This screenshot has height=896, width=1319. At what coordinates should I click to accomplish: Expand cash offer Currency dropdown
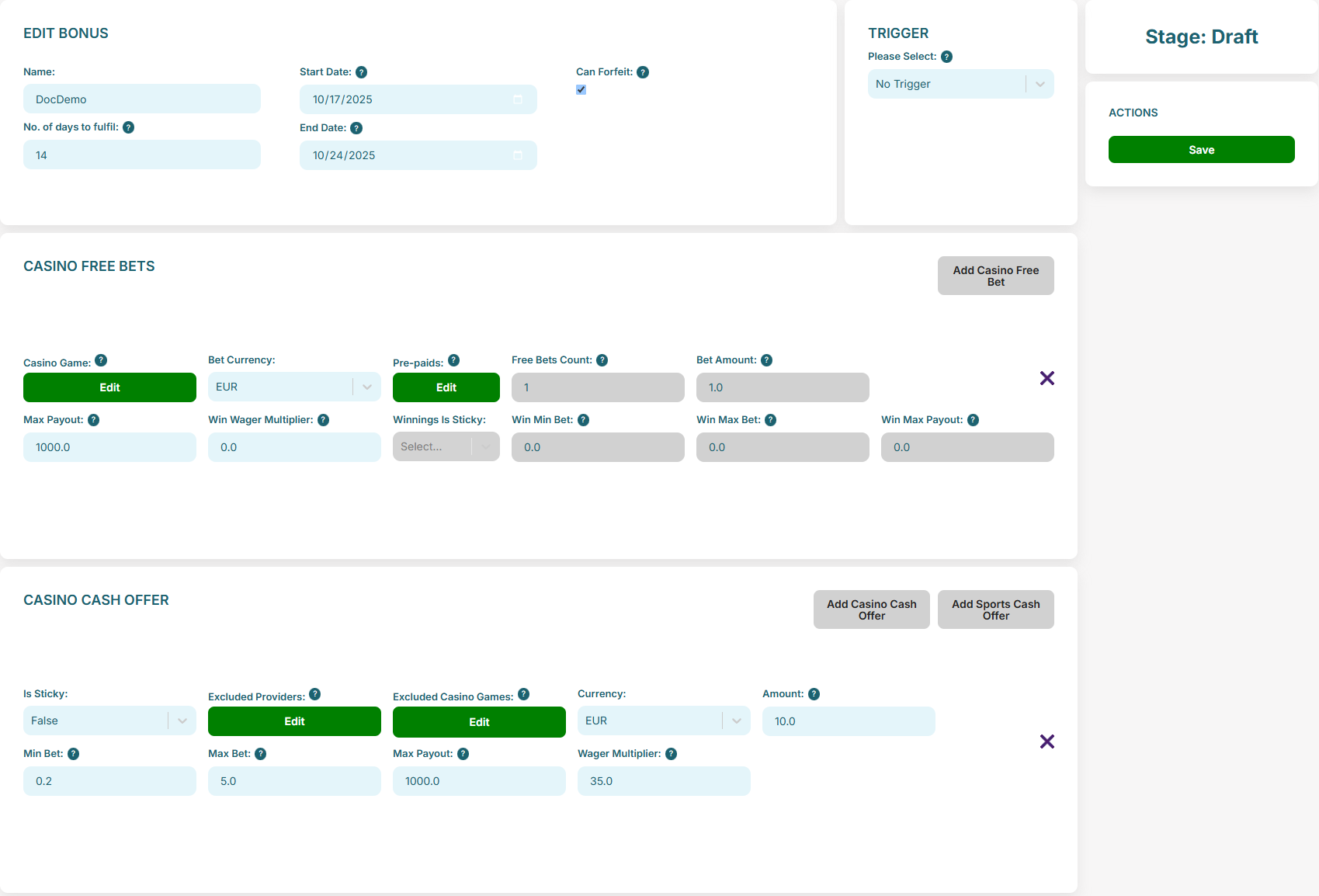point(664,721)
